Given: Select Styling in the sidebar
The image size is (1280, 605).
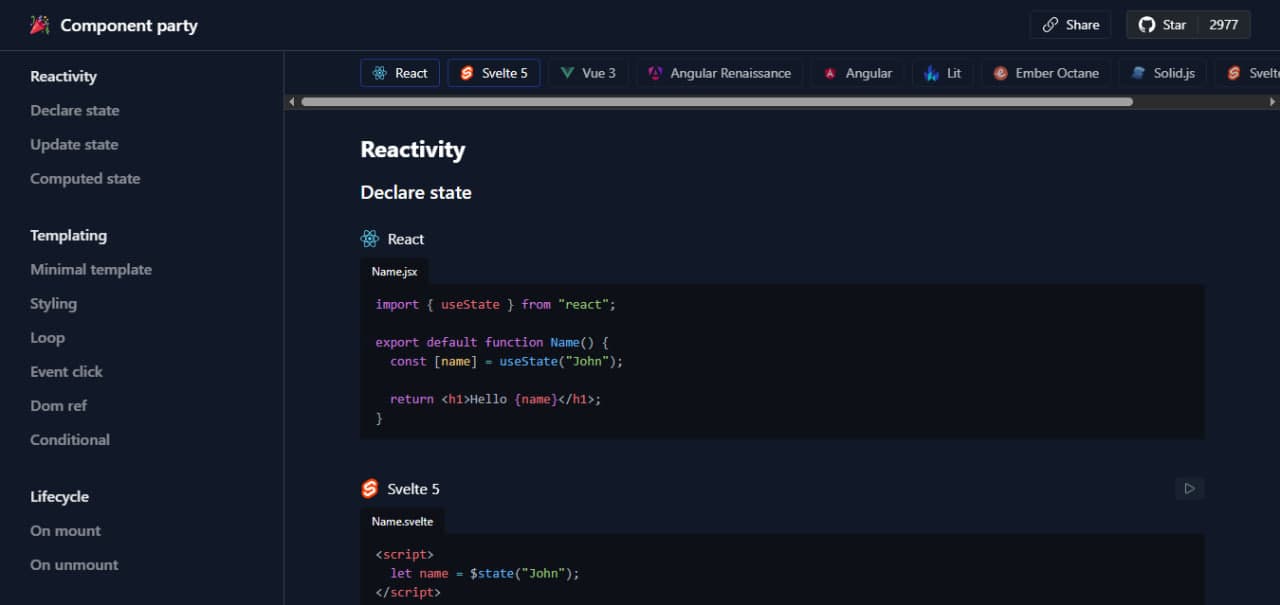Looking at the screenshot, I should coord(53,303).
